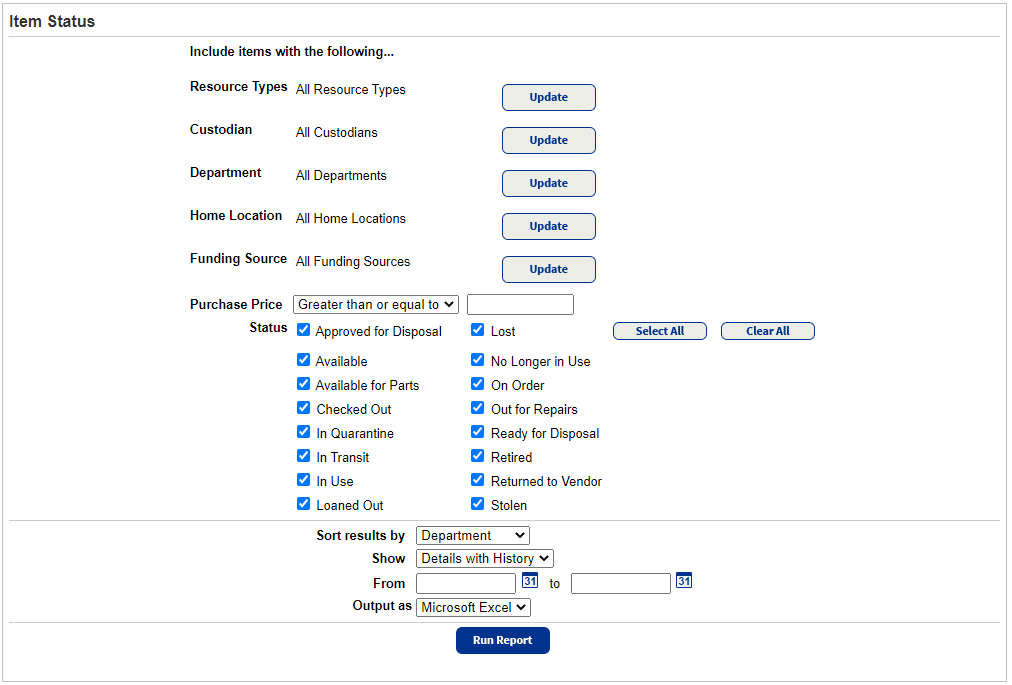Click the Select All statuses button
Viewport: 1012px width, 685px height.
pyautogui.click(x=659, y=331)
